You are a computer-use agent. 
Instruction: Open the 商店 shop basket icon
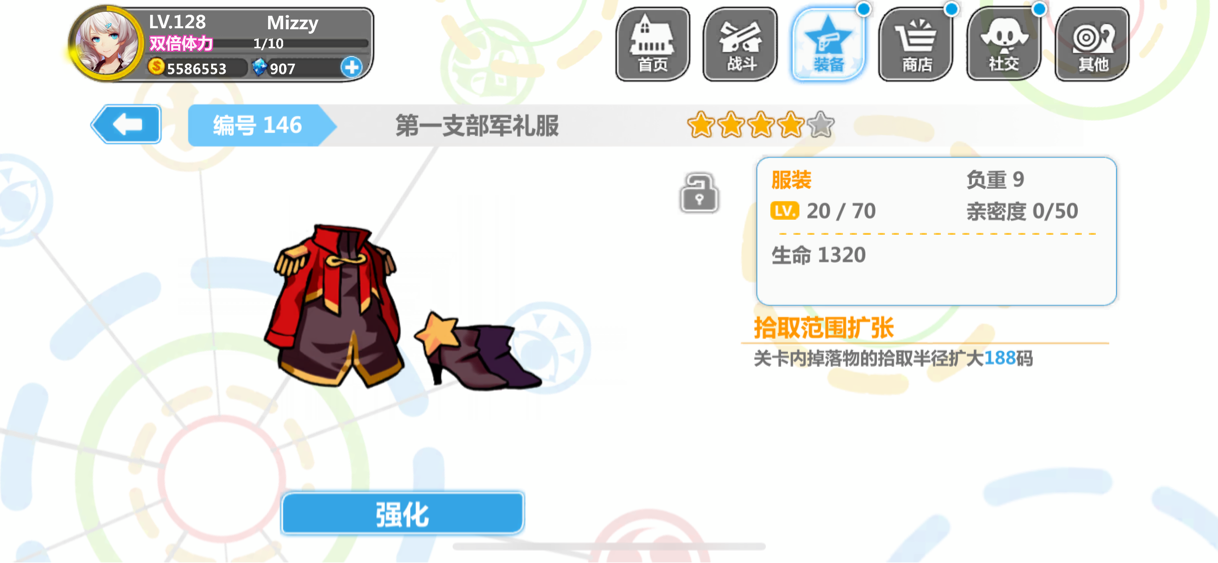916,45
